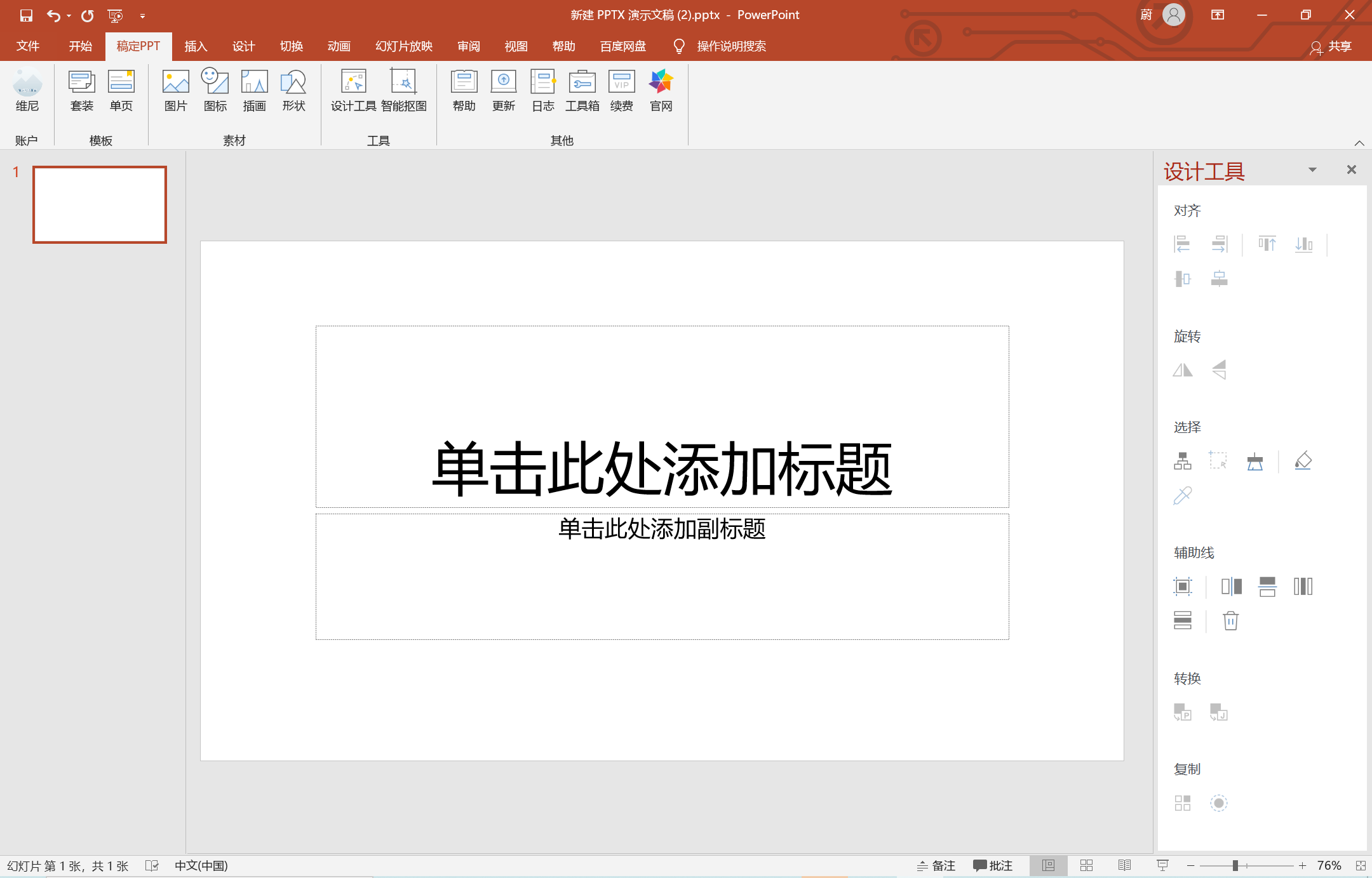The image size is (1372, 878).
Task: Click the eyedropper icon under 选择
Action: point(1183,495)
